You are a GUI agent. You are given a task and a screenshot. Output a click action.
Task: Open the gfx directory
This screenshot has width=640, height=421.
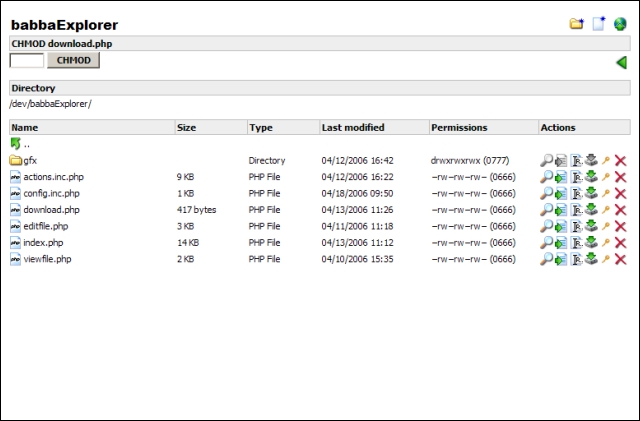(29, 161)
